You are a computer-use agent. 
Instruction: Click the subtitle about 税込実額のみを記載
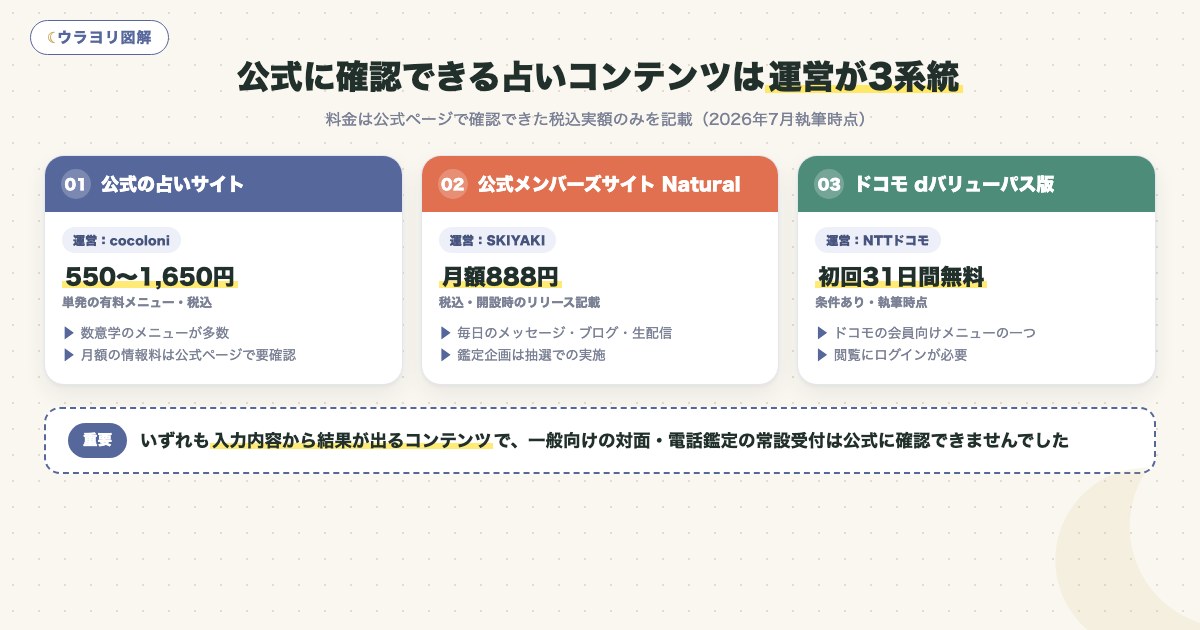(x=600, y=120)
